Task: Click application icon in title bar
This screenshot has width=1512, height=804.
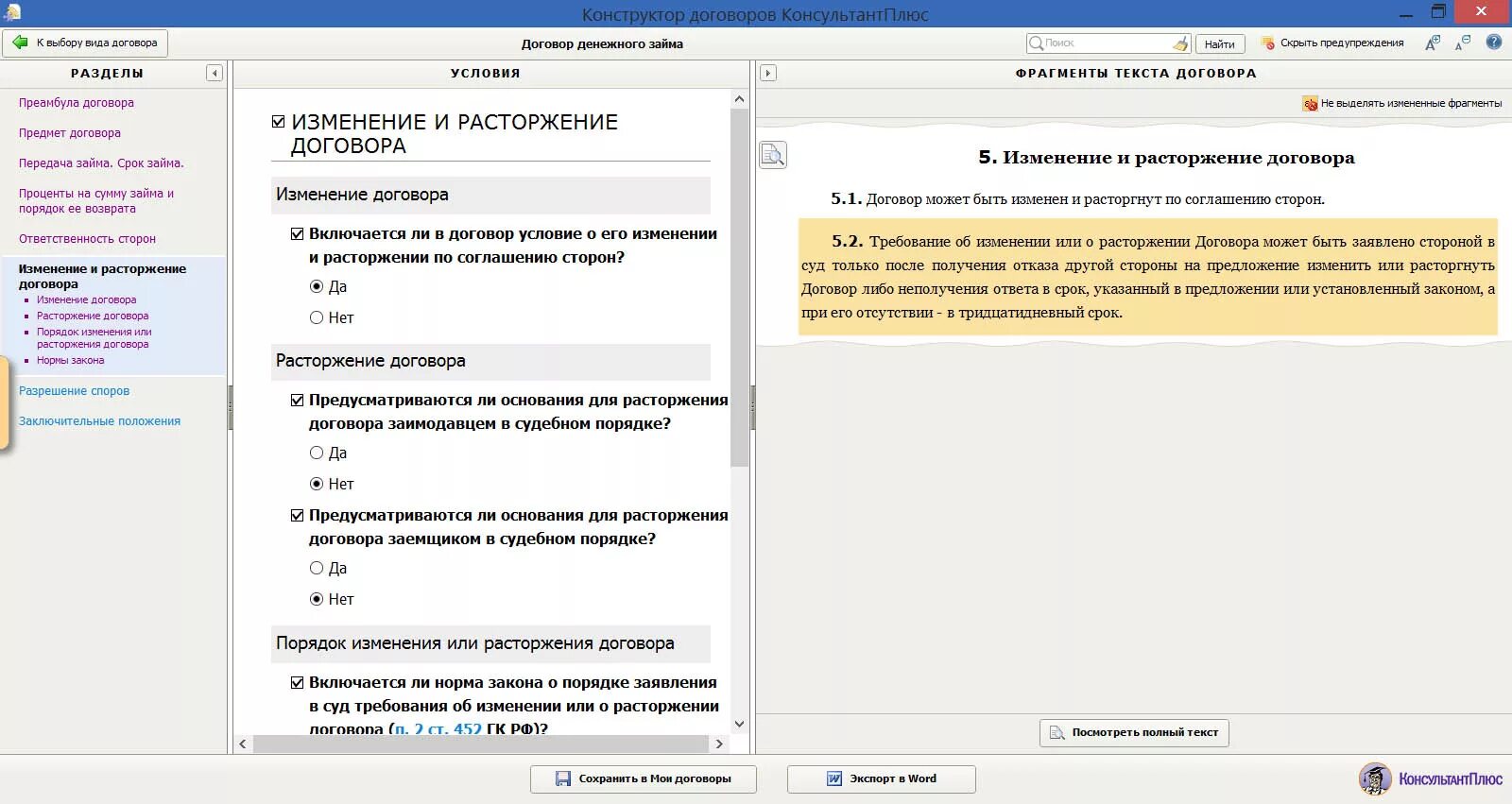Action: point(12,12)
